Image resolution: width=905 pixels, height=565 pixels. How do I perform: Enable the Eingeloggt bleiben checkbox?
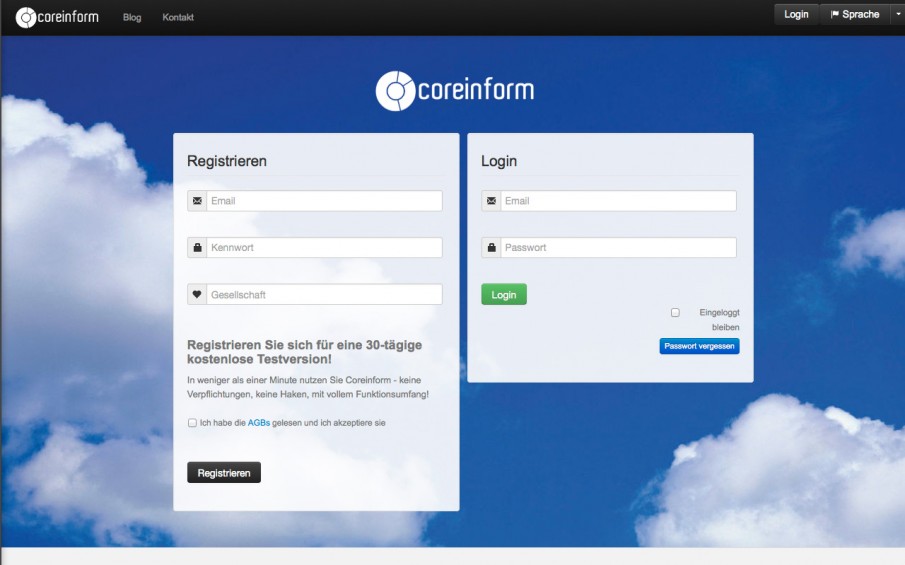tap(675, 312)
